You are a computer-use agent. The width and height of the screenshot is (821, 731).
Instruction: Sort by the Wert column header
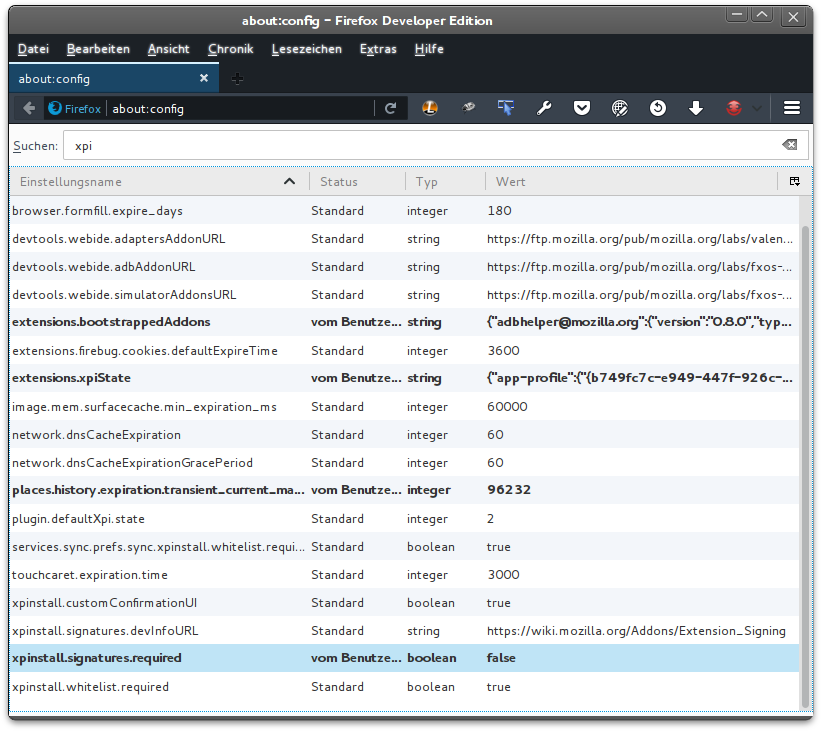(x=631, y=182)
